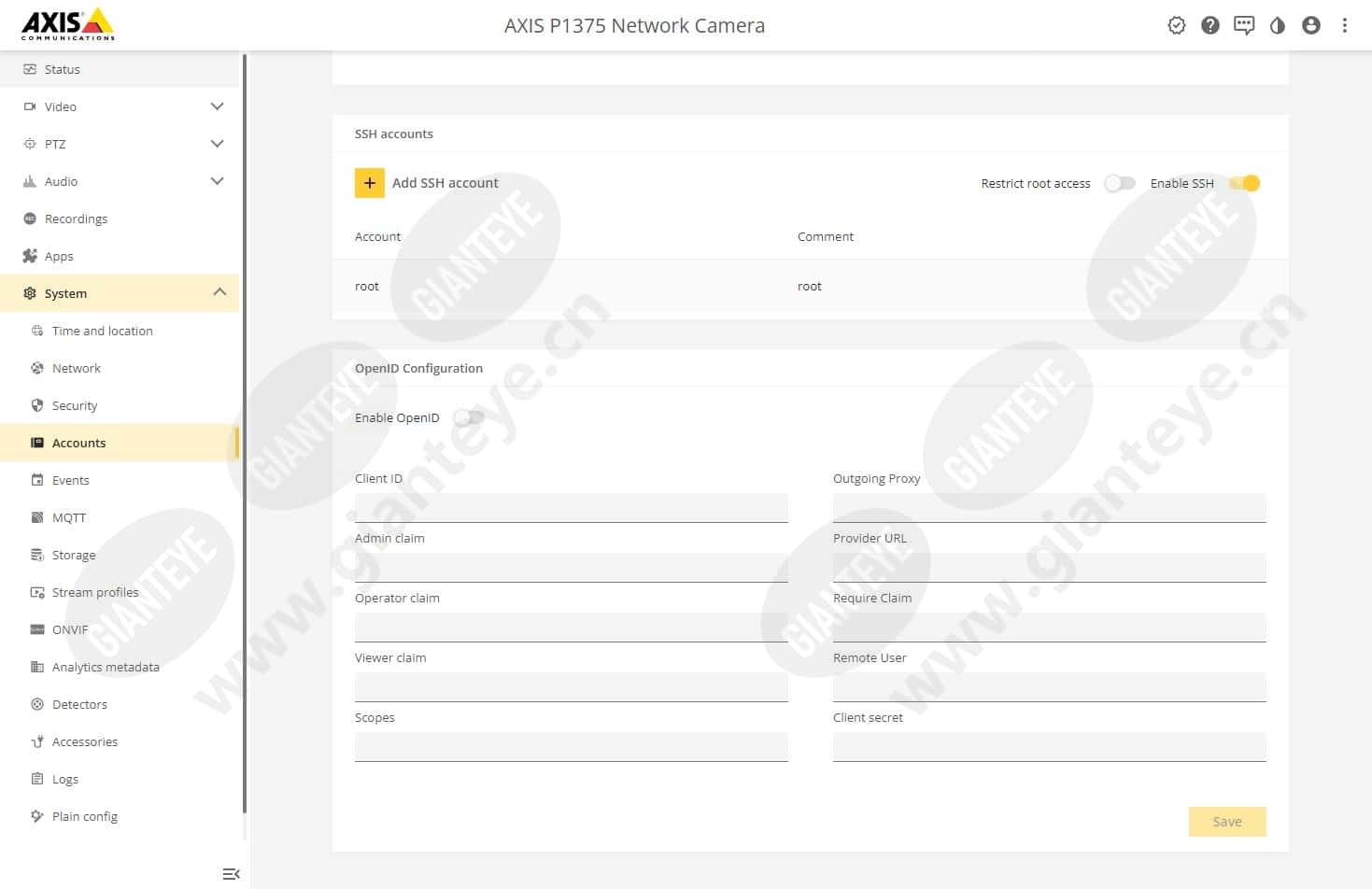Image resolution: width=1372 pixels, height=889 pixels.
Task: Click the yellow plus Add SSH account button
Action: [x=370, y=183]
